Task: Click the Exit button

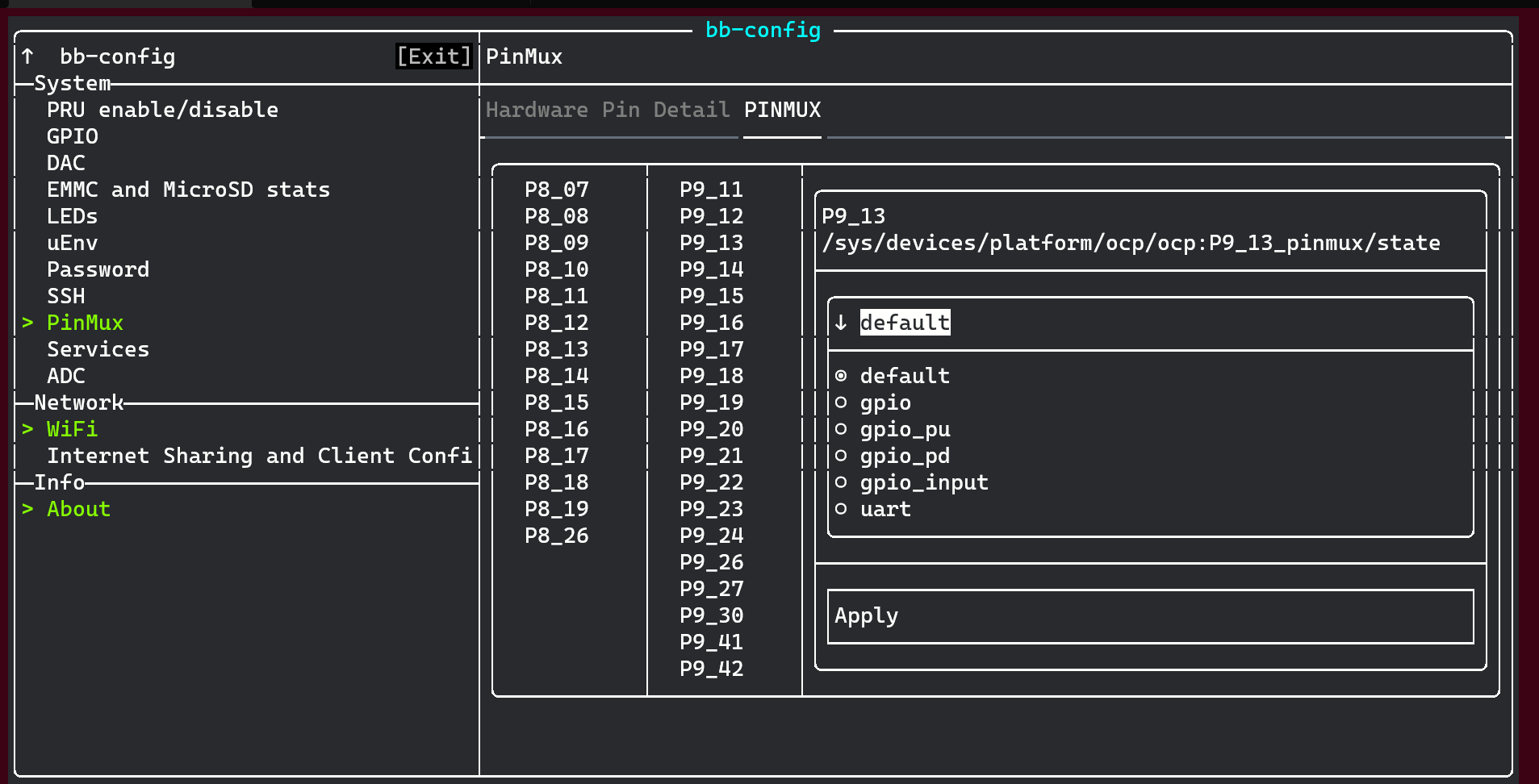Action: (433, 56)
